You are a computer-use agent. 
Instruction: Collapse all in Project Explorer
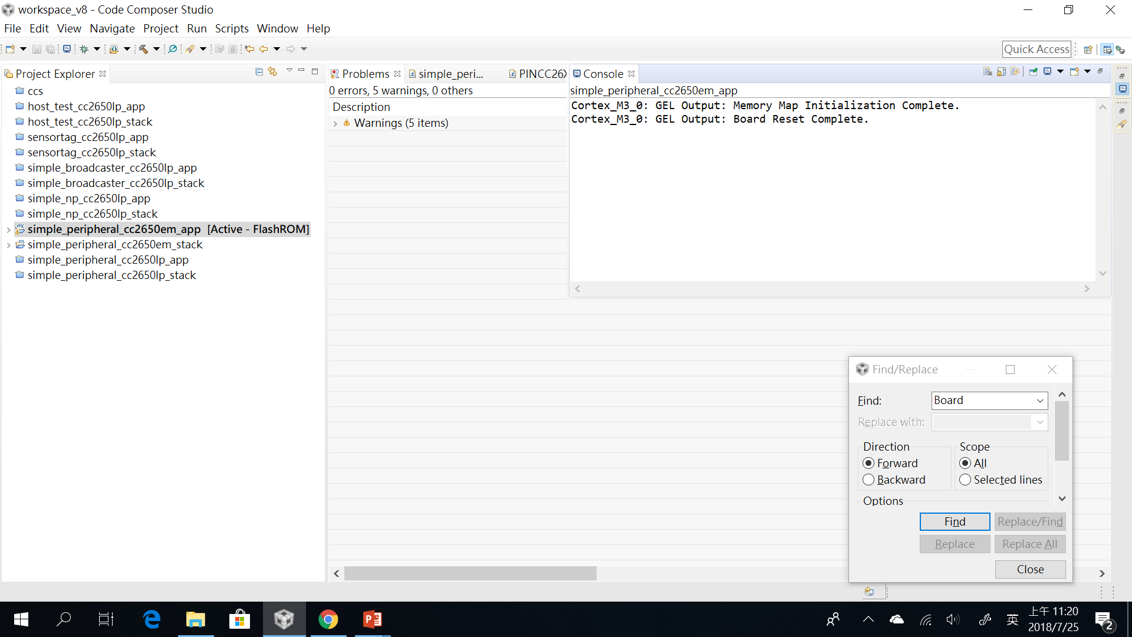point(259,72)
